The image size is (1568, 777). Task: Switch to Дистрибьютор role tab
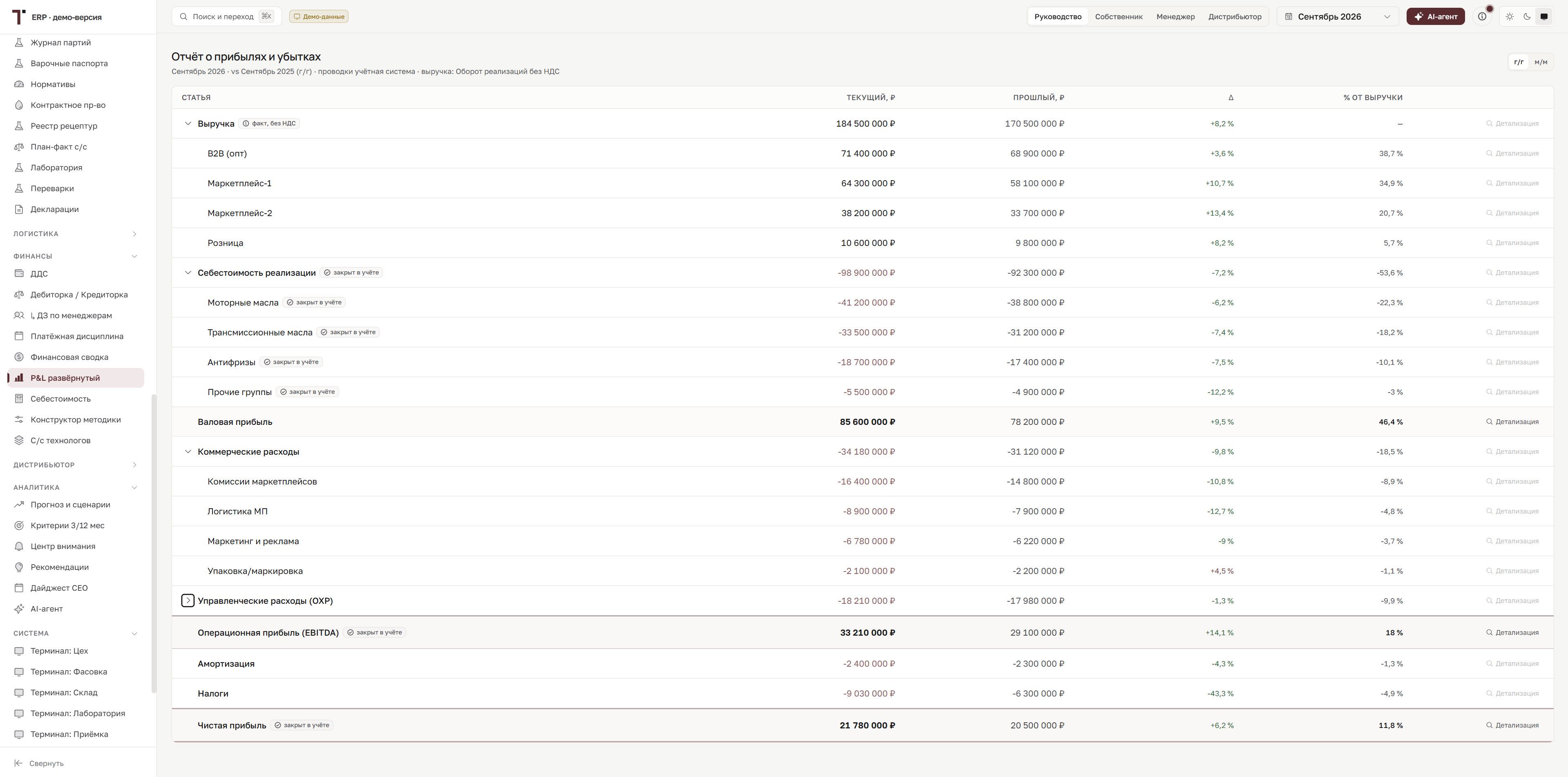1235,16
